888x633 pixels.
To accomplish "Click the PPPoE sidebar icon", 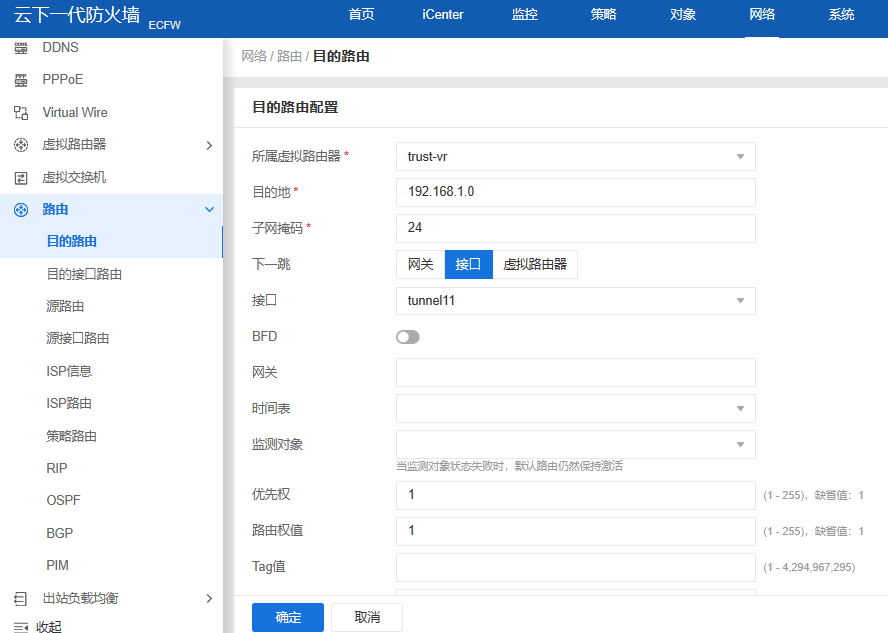I will 21,80.
